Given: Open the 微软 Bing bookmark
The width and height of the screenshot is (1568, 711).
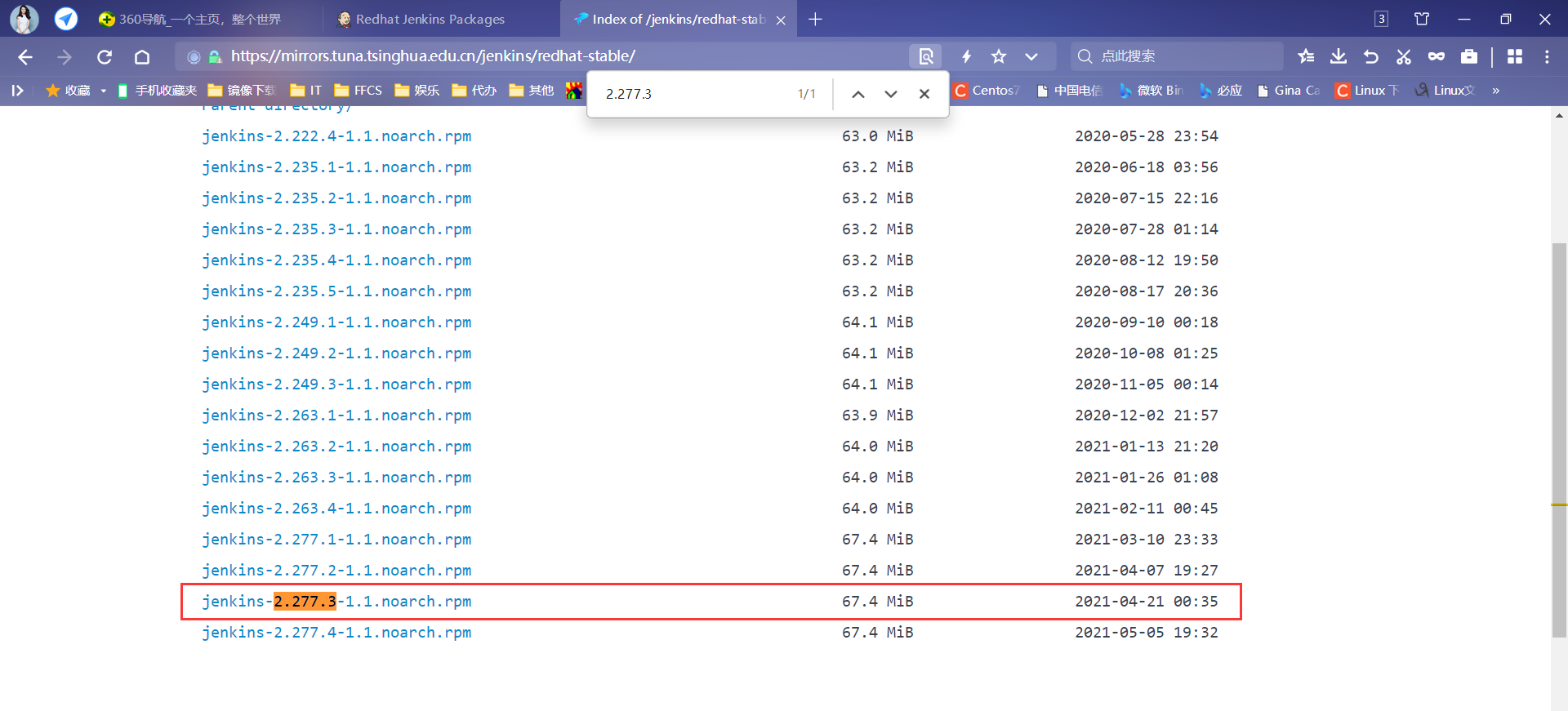Looking at the screenshot, I should tap(1151, 91).
